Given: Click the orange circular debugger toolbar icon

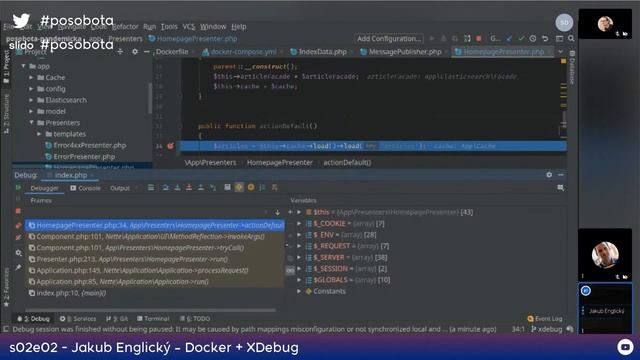Looking at the screenshot, I should click(251, 187).
